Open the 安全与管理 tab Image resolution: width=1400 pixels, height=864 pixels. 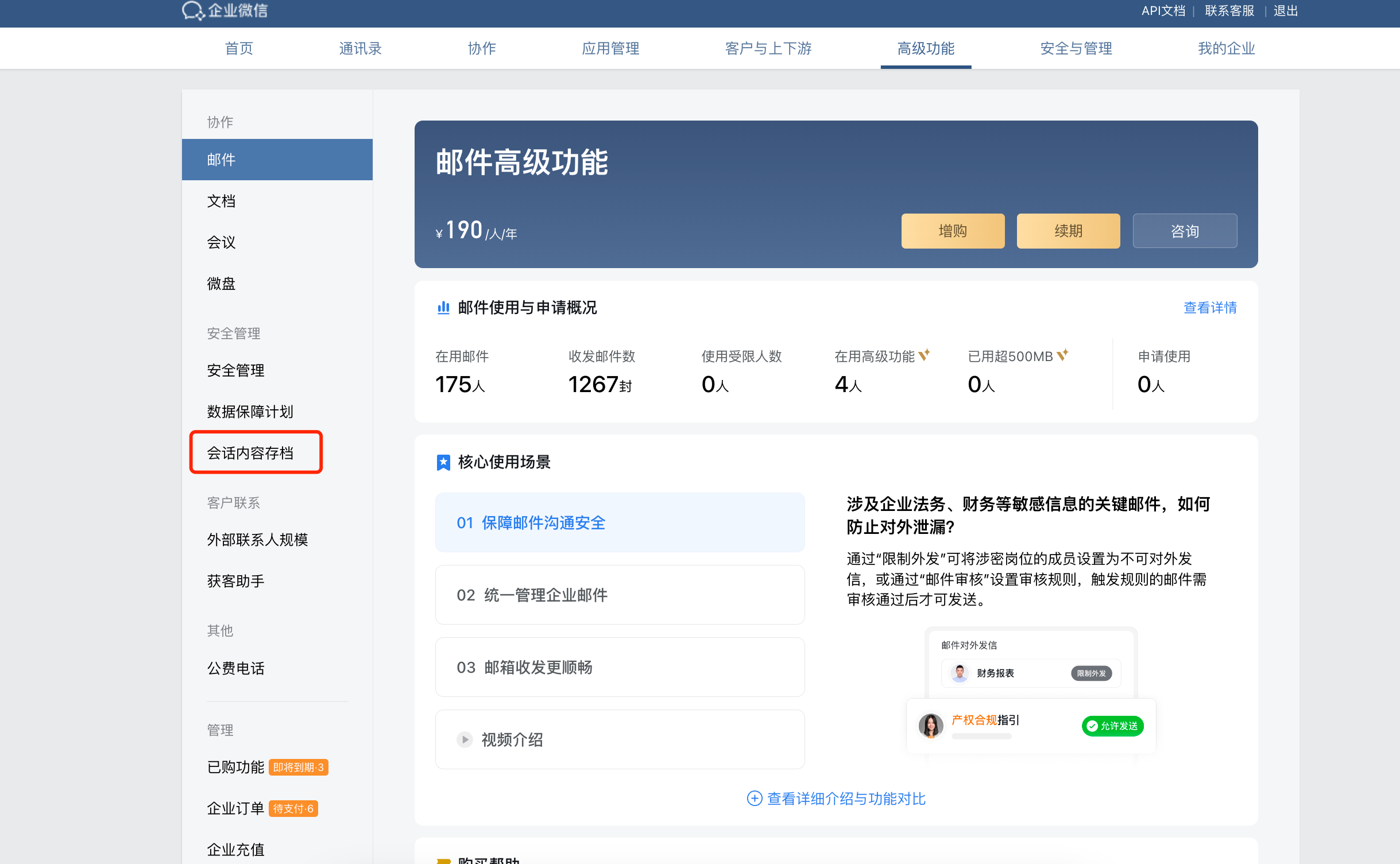pyautogui.click(x=1076, y=48)
